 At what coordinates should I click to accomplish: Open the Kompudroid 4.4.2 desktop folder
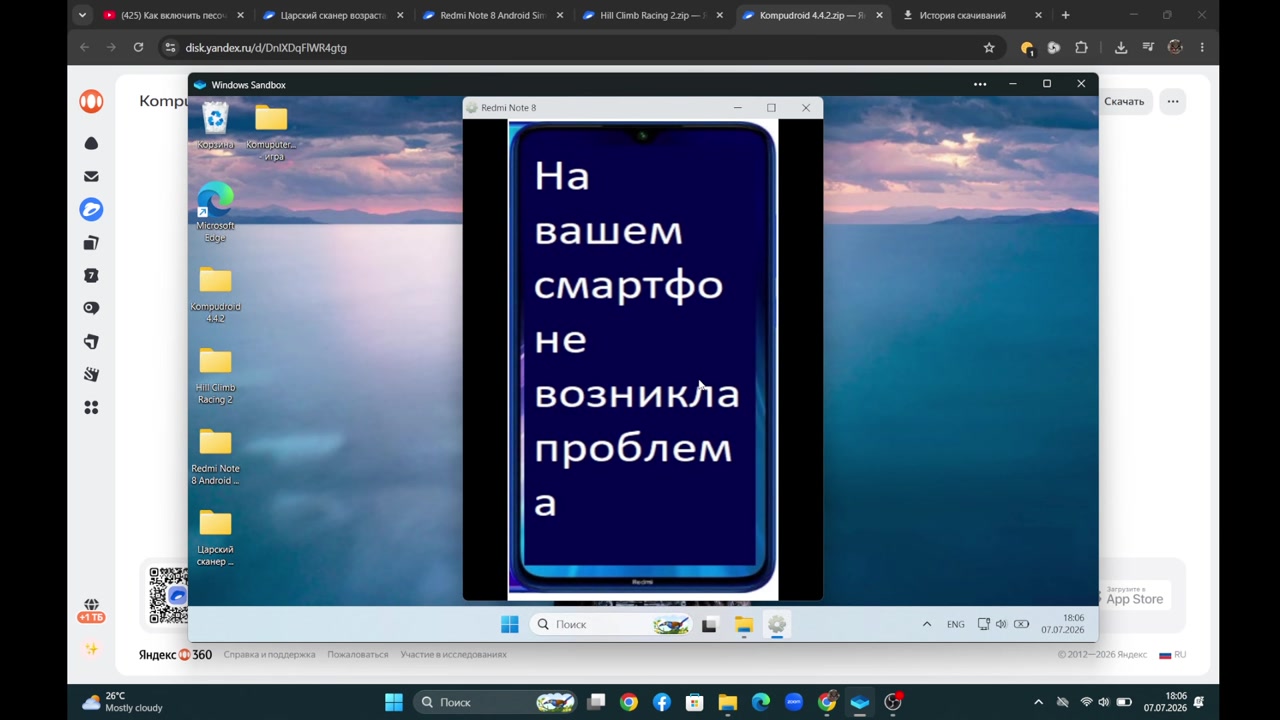215,295
